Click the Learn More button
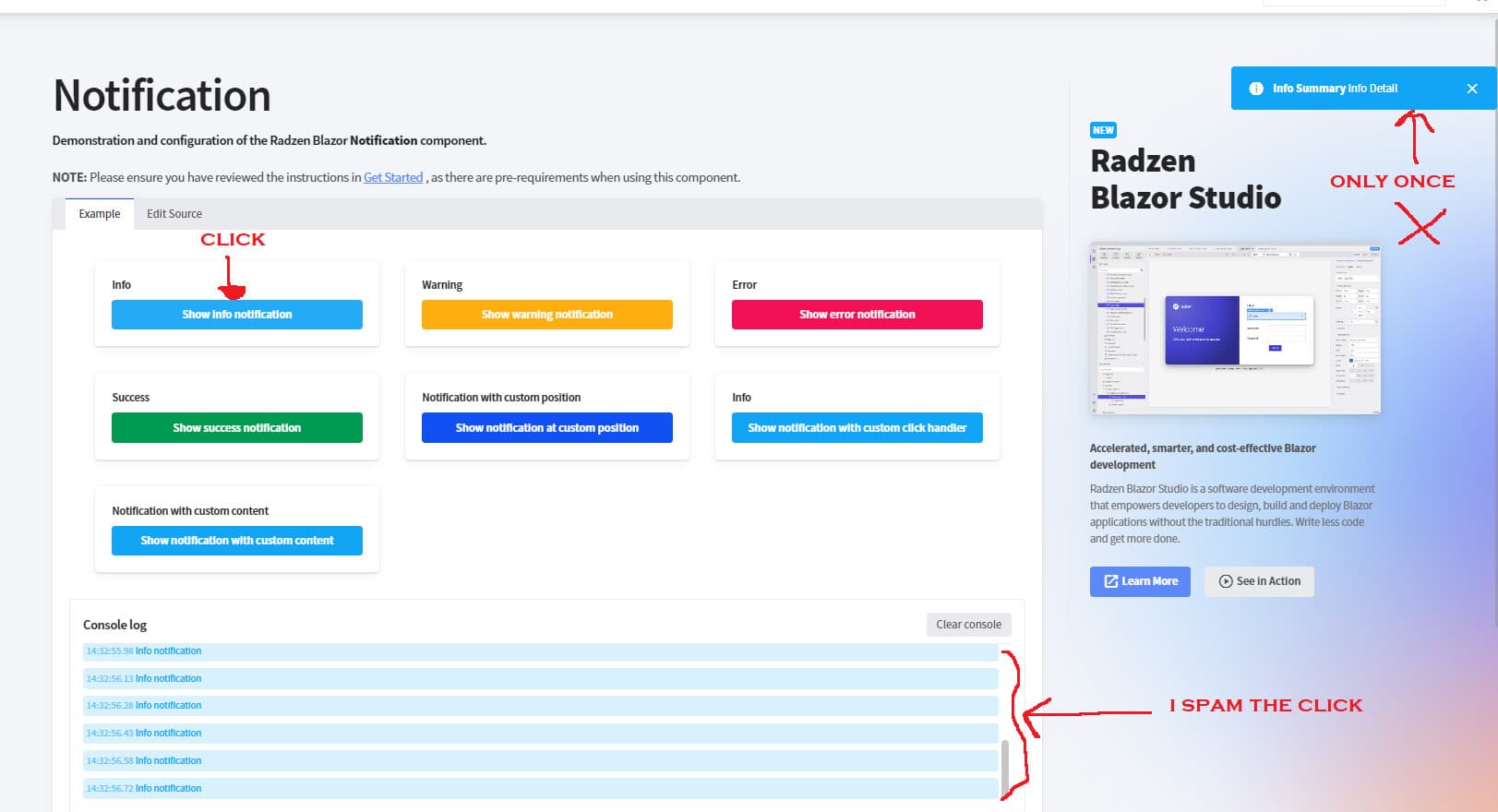This screenshot has height=812, width=1498. point(1140,581)
